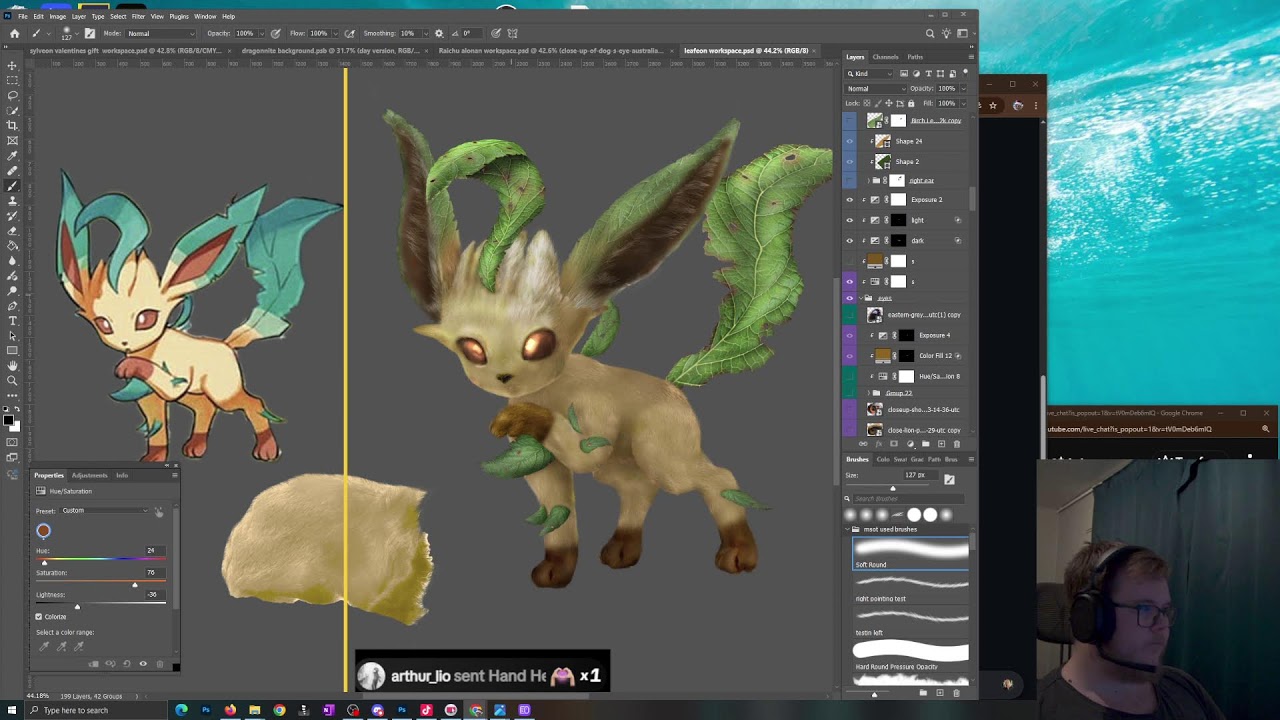
Task: Toggle adjustment visibility eye in Properties panel
Action: 143,664
